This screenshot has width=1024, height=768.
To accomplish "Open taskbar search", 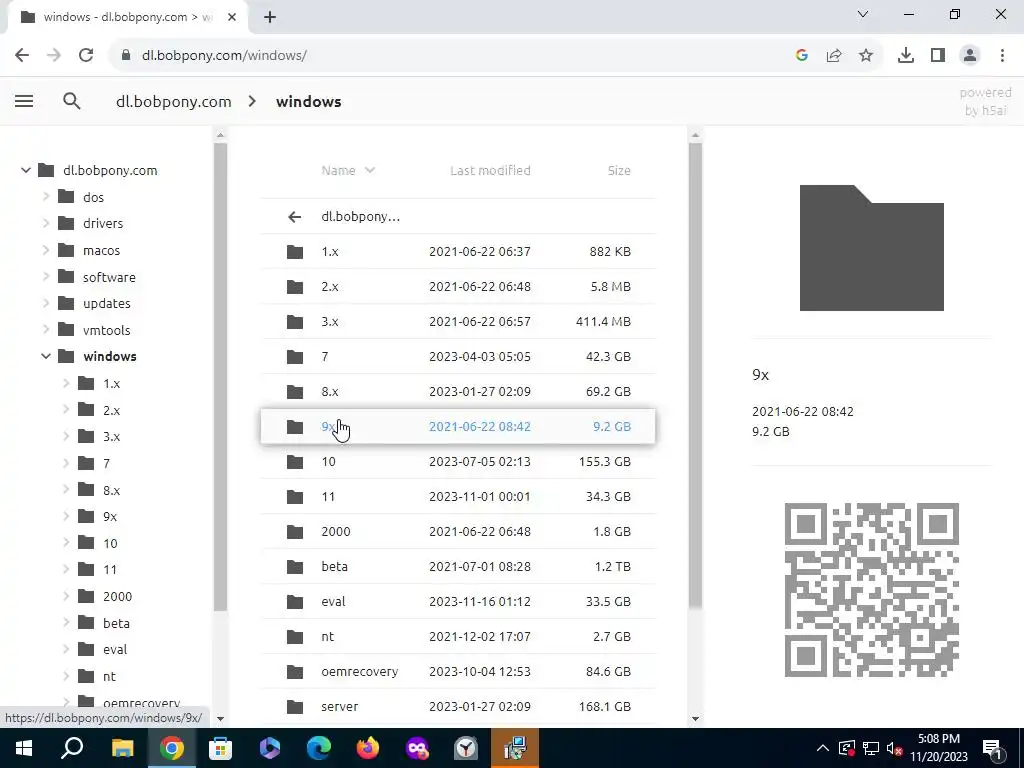I will coord(72,748).
